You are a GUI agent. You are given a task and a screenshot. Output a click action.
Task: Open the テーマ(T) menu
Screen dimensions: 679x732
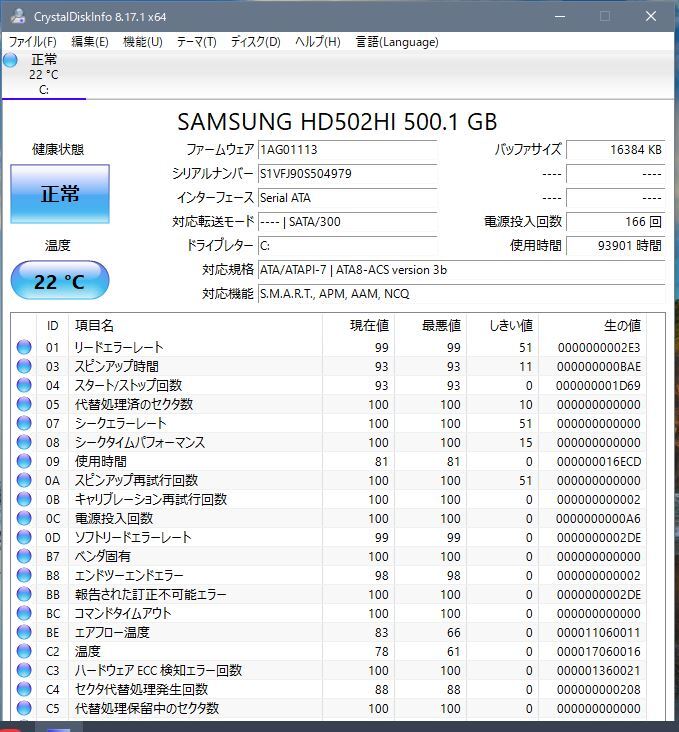pos(196,42)
